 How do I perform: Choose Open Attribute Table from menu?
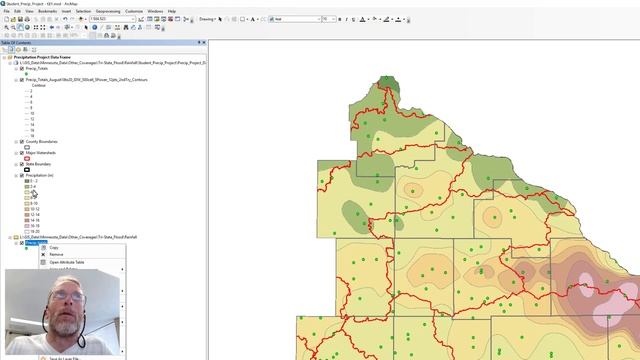pyautogui.click(x=82, y=262)
